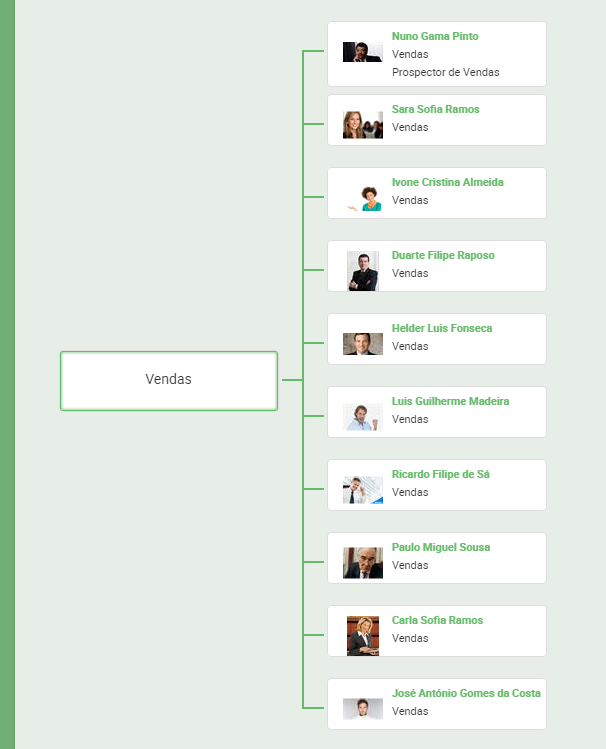Click the Luis Guilherme Madeira name link
The width and height of the screenshot is (606, 749).
pyautogui.click(x=450, y=401)
